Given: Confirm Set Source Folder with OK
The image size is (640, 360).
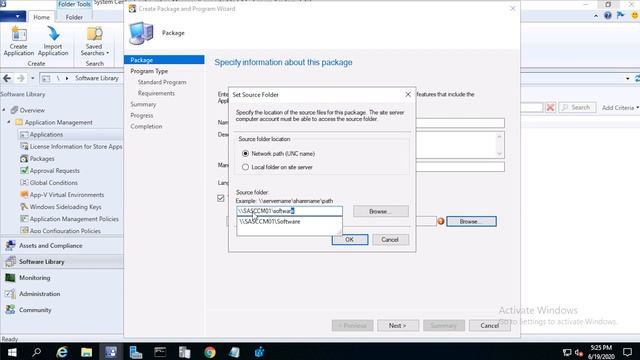Looking at the screenshot, I should click(350, 240).
